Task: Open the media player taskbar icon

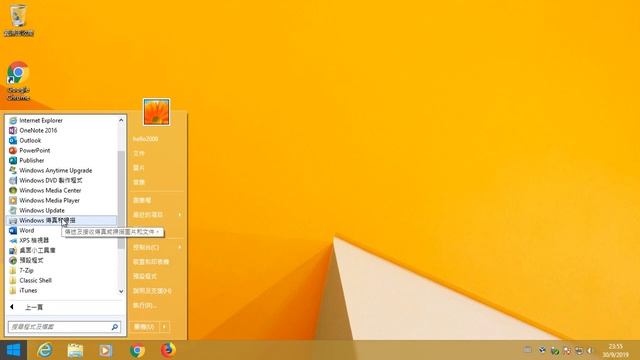Action: tap(106, 350)
